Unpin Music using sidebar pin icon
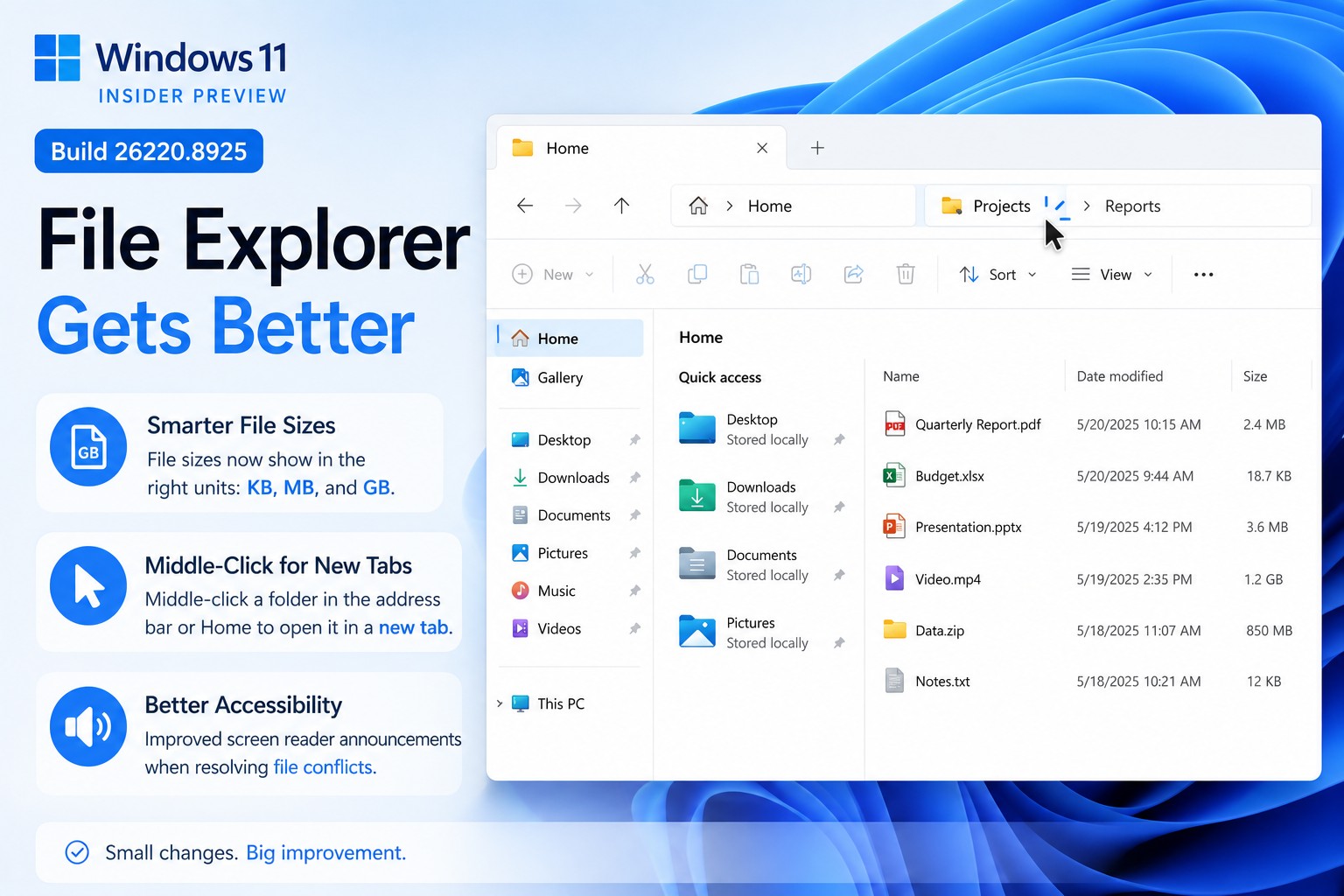 pyautogui.click(x=635, y=591)
